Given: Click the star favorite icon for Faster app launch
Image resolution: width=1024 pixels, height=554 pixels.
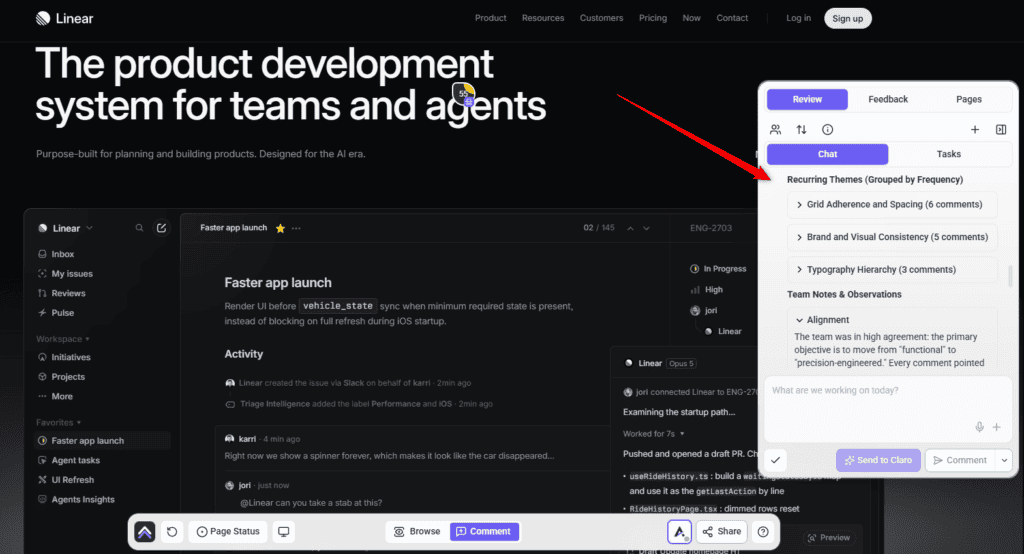Looking at the screenshot, I should 280,228.
